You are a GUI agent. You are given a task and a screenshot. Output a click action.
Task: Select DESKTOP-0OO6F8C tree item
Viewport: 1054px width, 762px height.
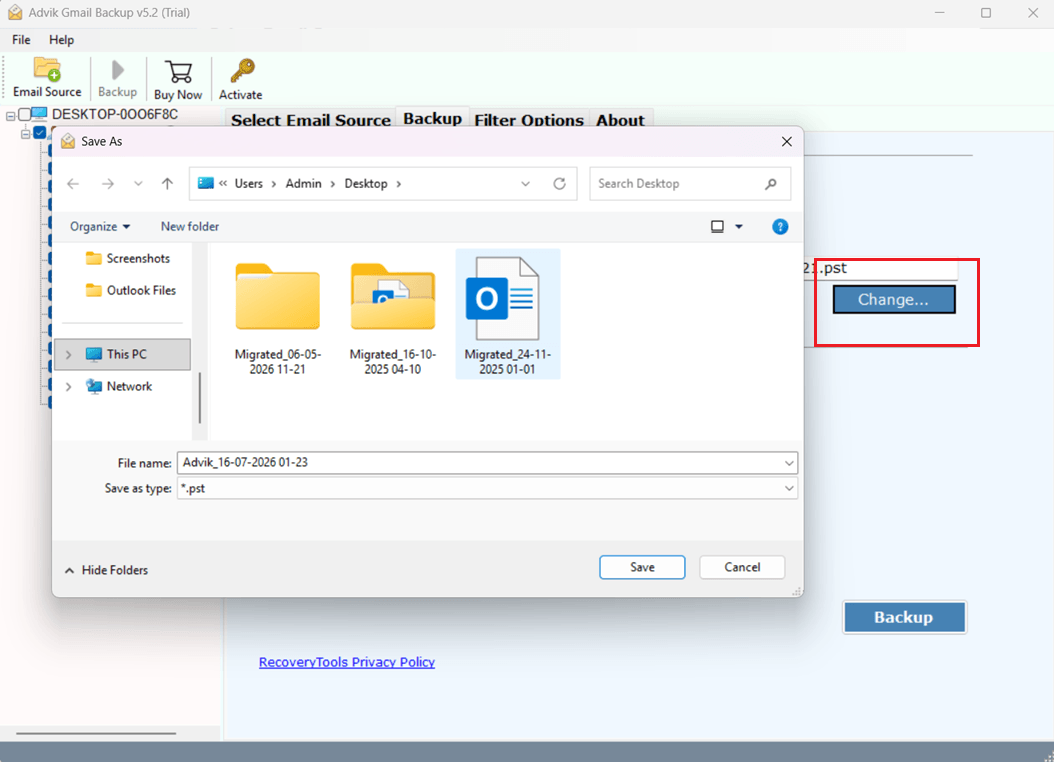[115, 114]
